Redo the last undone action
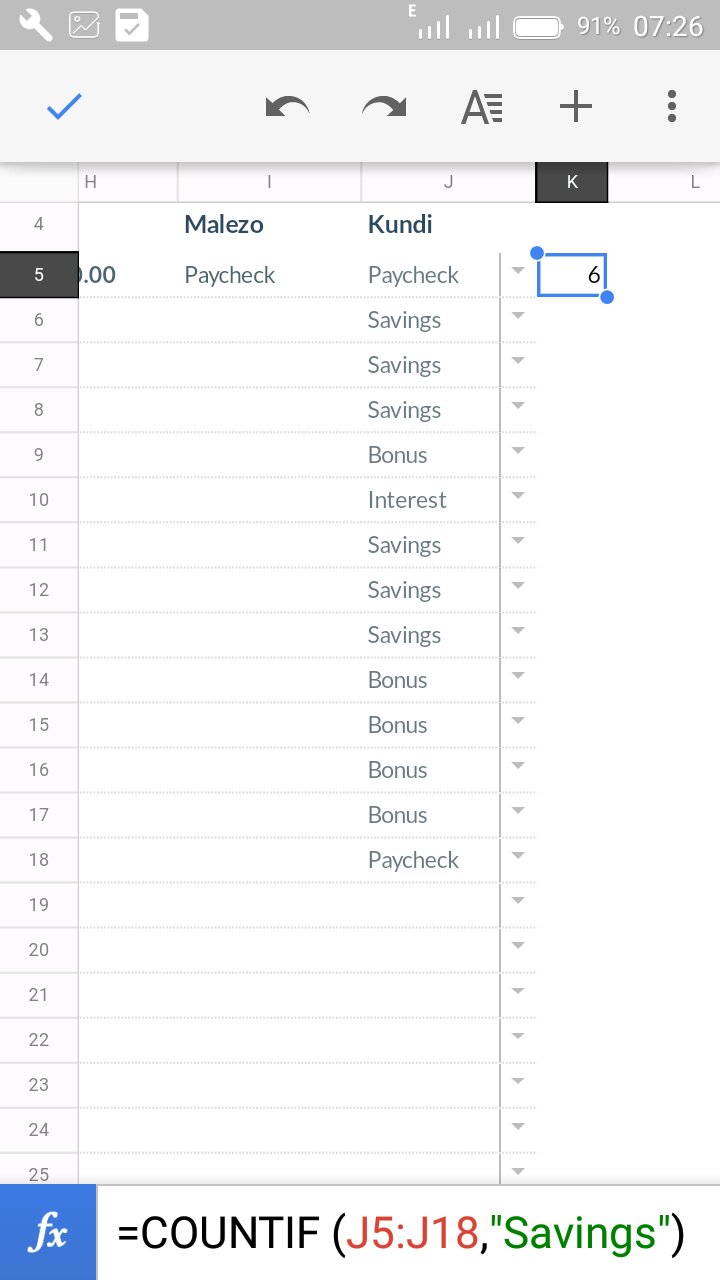The width and height of the screenshot is (720, 1280). [384, 107]
